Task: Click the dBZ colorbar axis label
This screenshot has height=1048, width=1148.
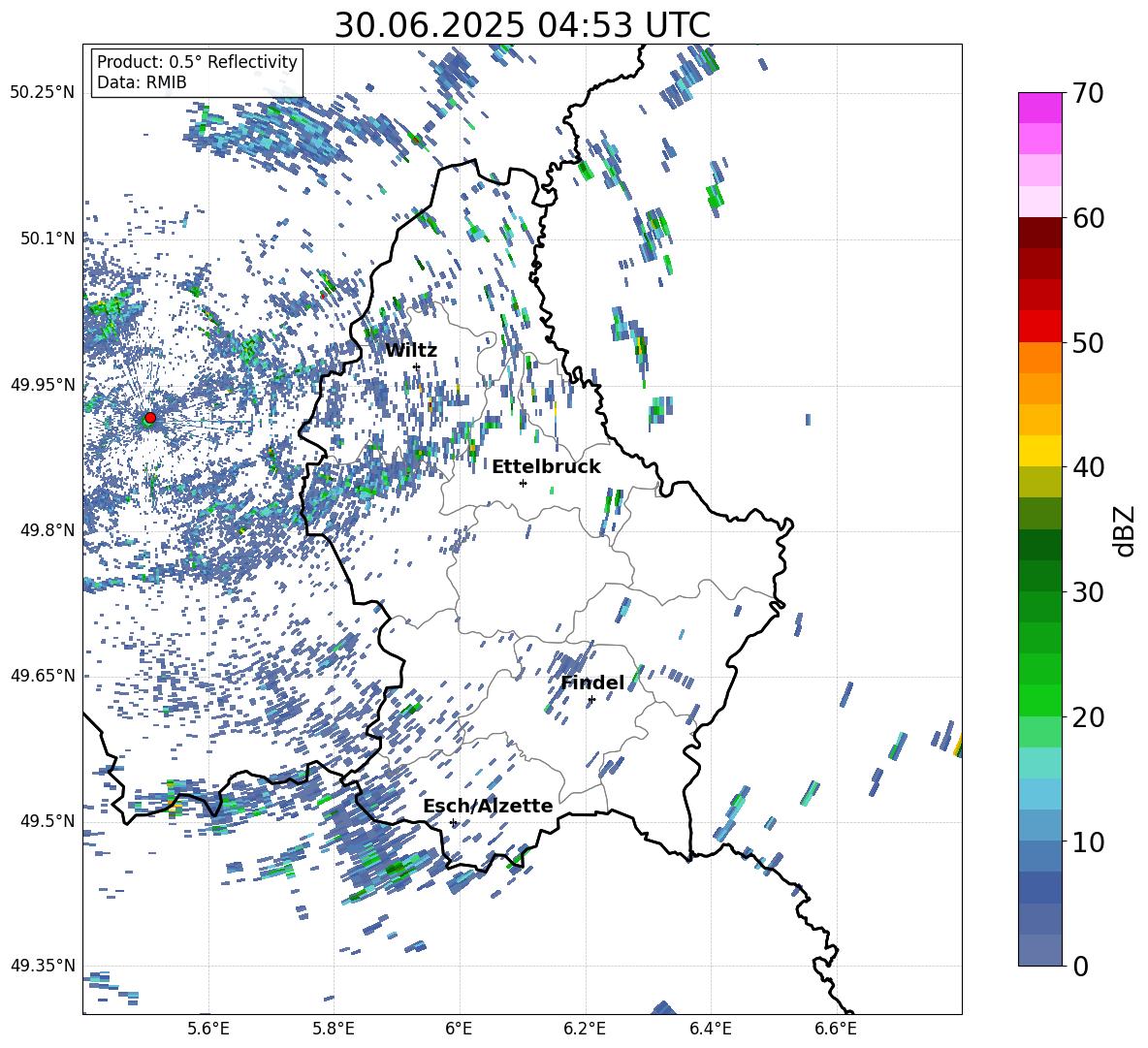Action: (1126, 530)
